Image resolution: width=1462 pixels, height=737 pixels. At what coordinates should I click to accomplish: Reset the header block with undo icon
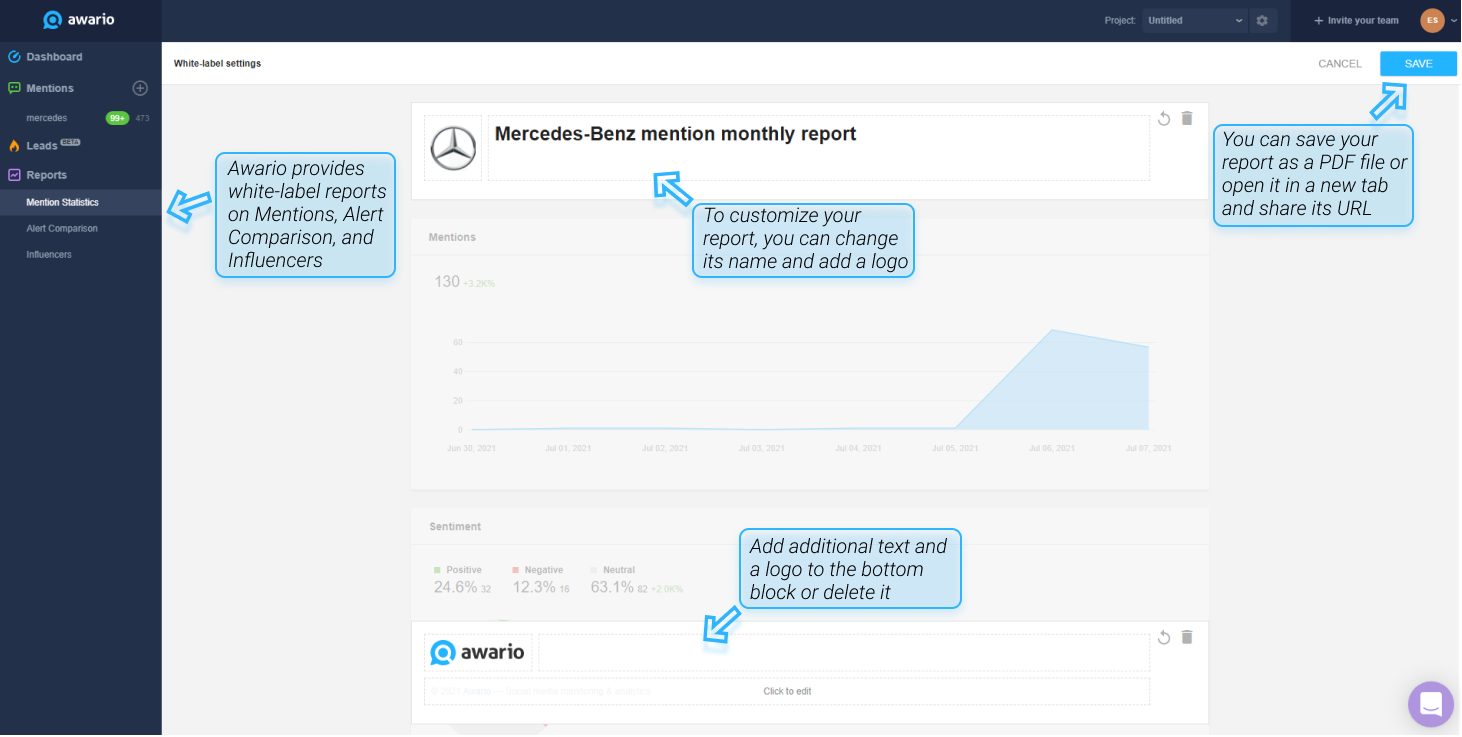[1164, 118]
